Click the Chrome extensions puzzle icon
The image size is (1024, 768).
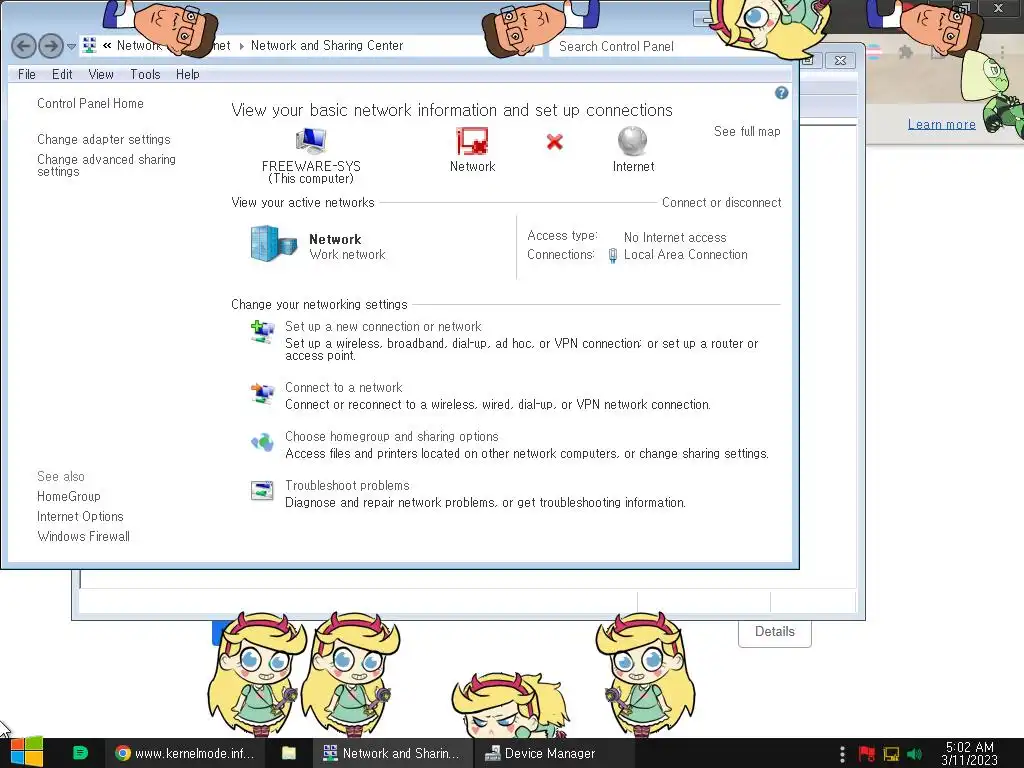[905, 52]
